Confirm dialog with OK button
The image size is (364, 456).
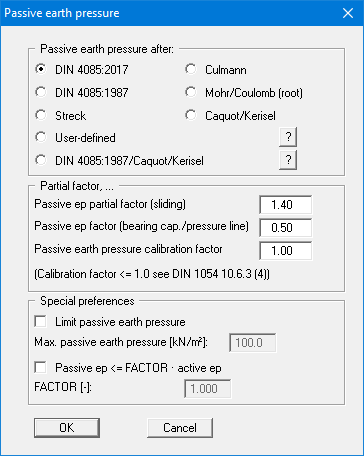tap(67, 428)
